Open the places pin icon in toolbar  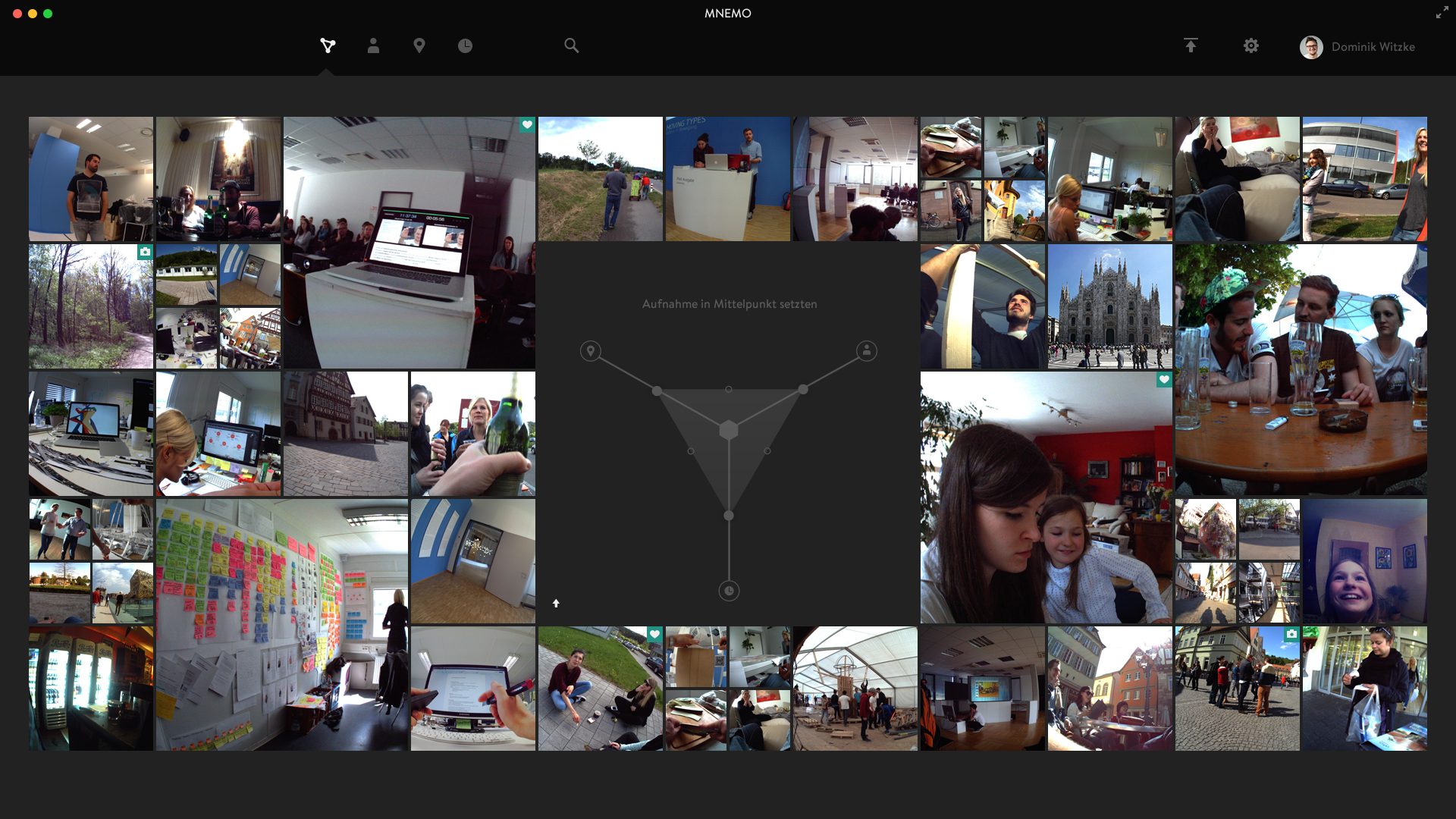click(419, 45)
